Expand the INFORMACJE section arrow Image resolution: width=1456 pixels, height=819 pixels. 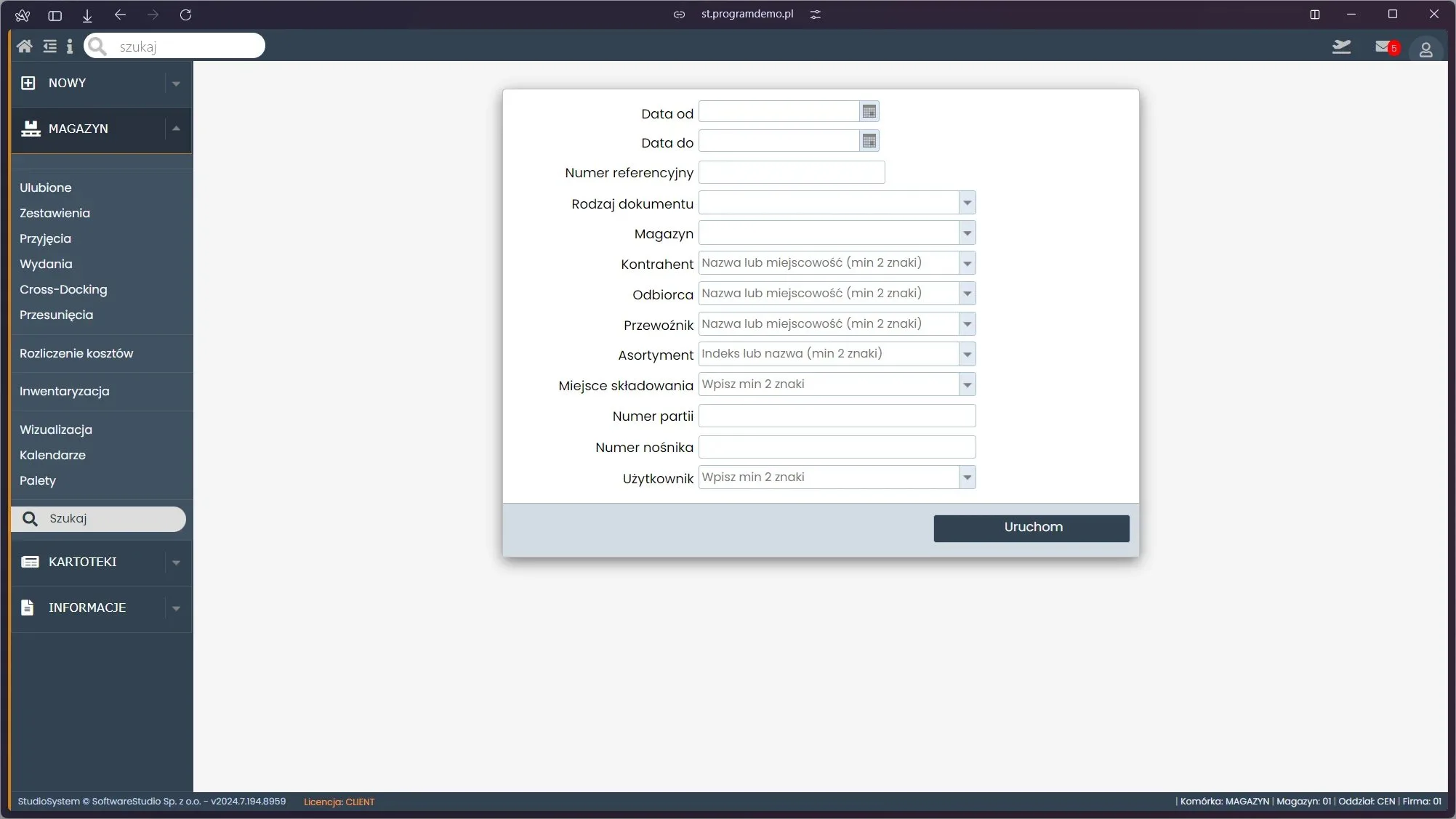(176, 608)
